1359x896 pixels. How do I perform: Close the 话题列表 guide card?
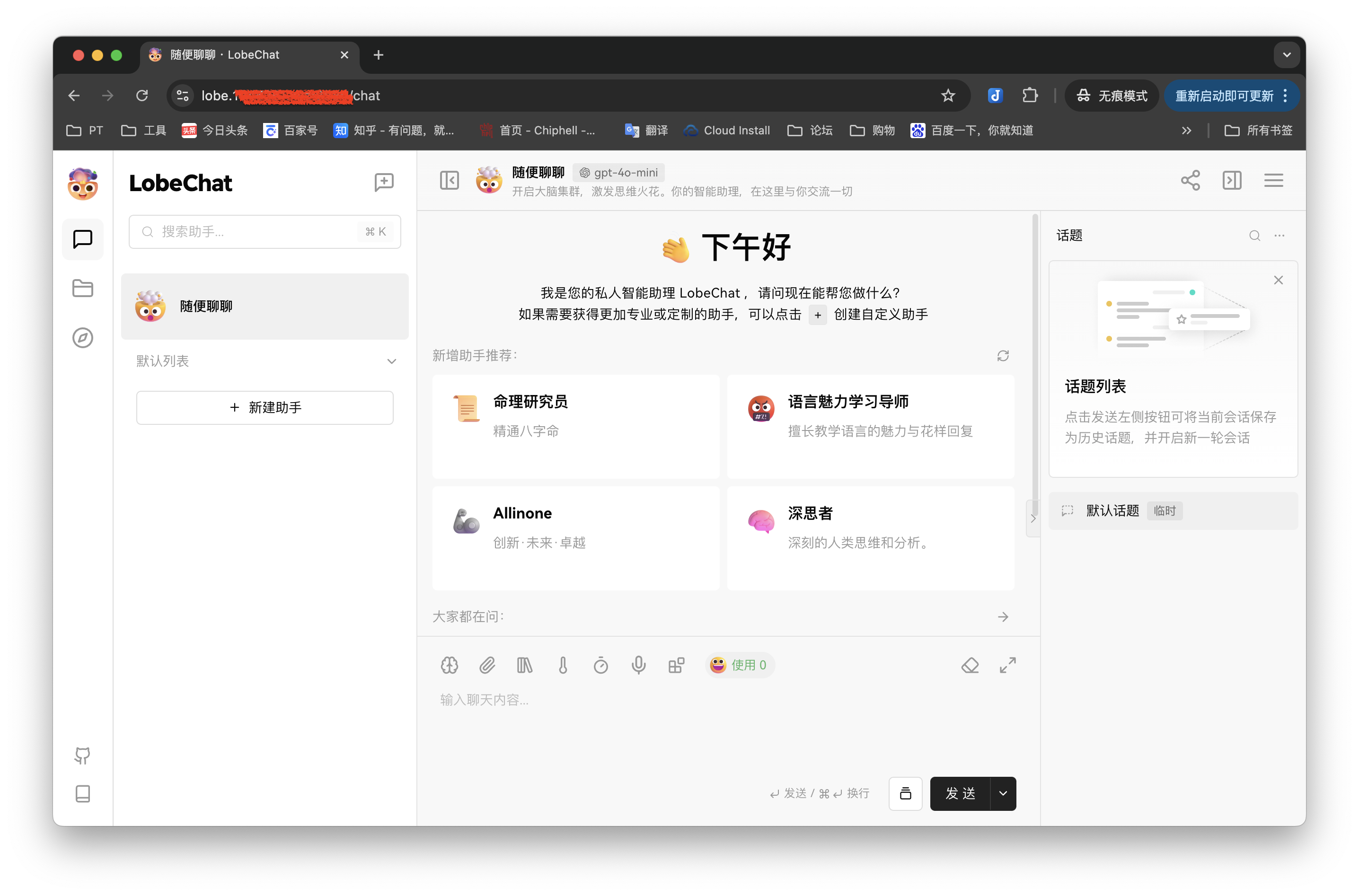click(1279, 280)
